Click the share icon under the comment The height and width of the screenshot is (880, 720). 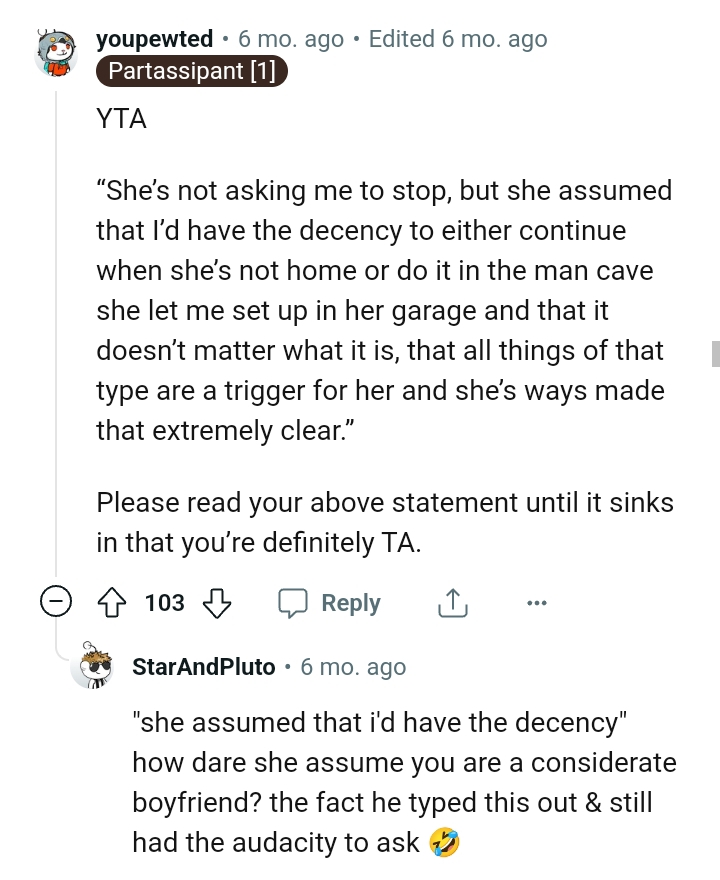coord(452,602)
